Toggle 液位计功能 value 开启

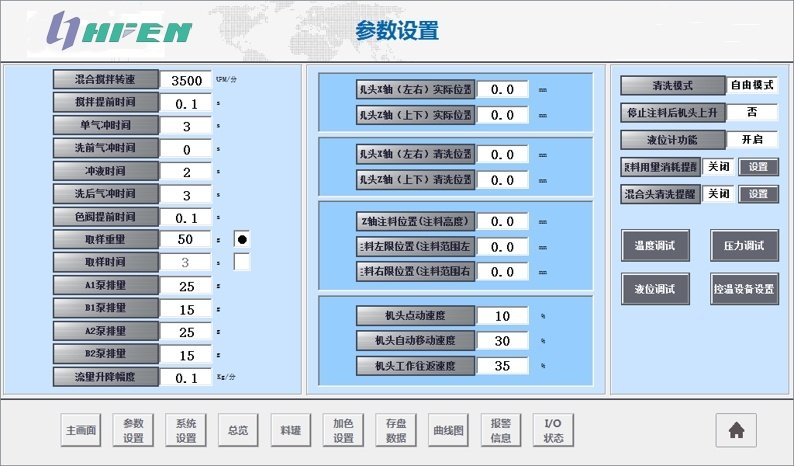(752, 139)
